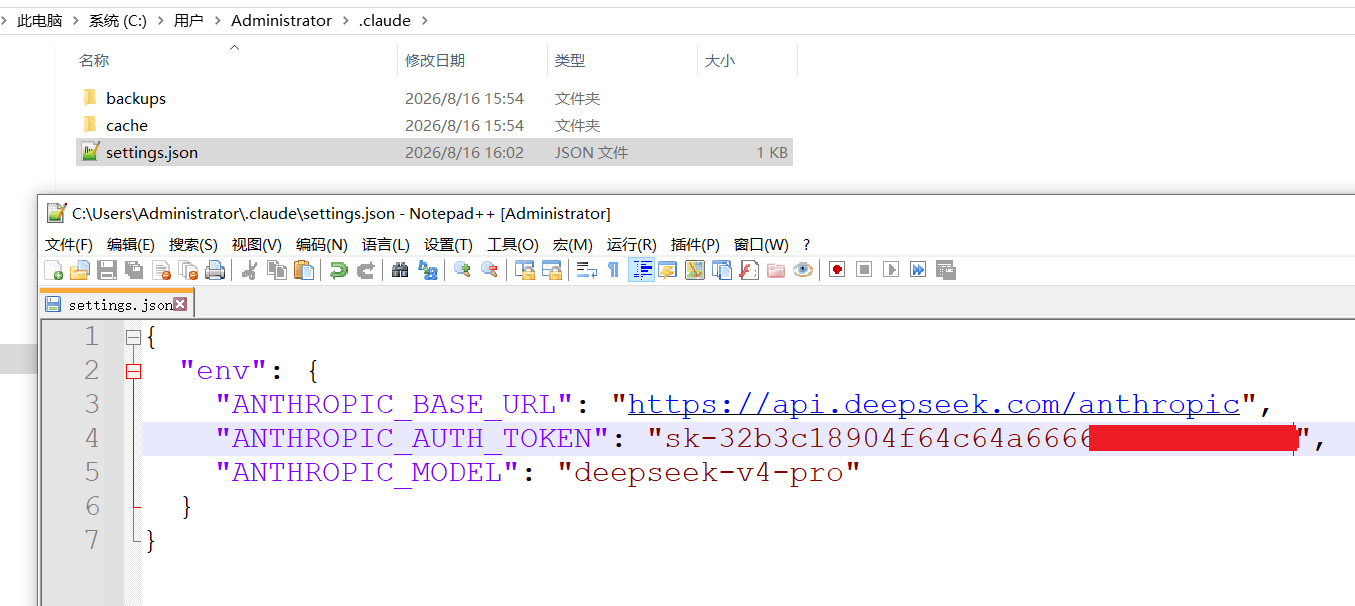Image resolution: width=1355 pixels, height=606 pixels.
Task: Toggle file monitoring eye icon
Action: pos(803,270)
